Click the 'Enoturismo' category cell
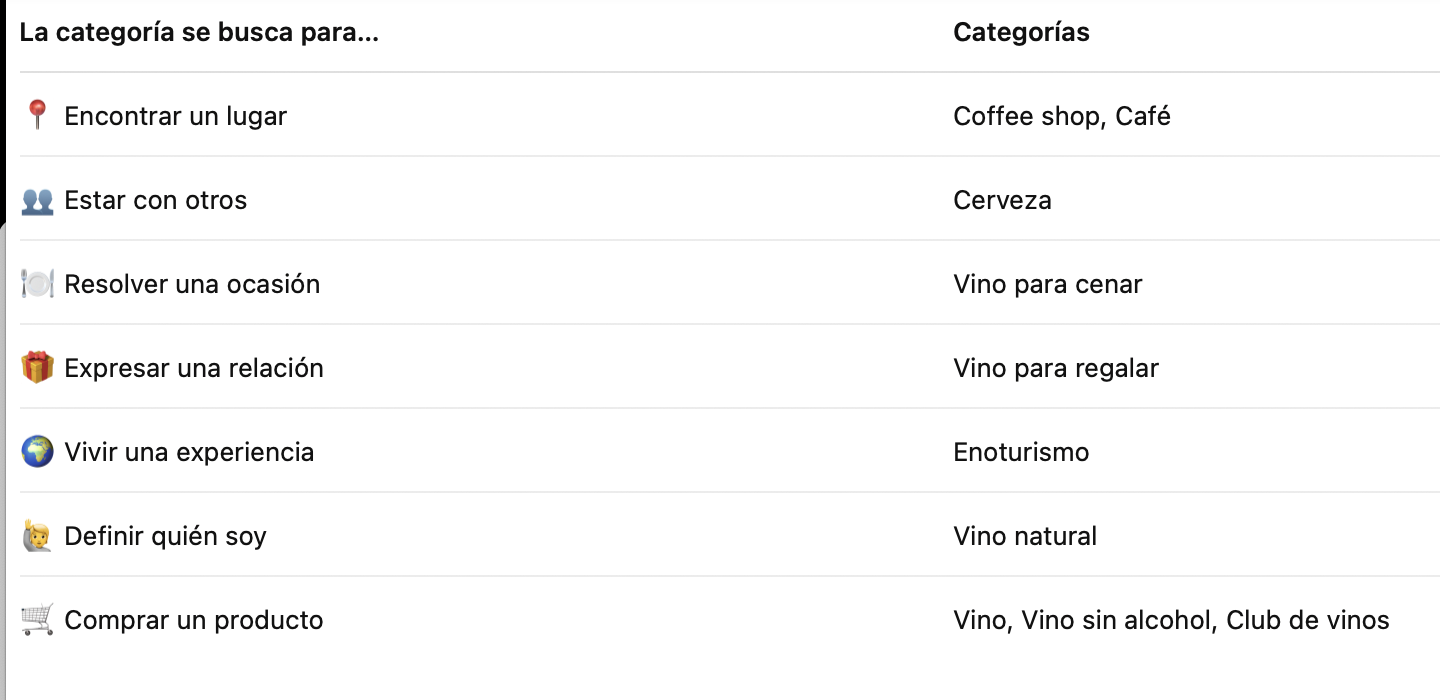The image size is (1440, 700). click(1021, 452)
